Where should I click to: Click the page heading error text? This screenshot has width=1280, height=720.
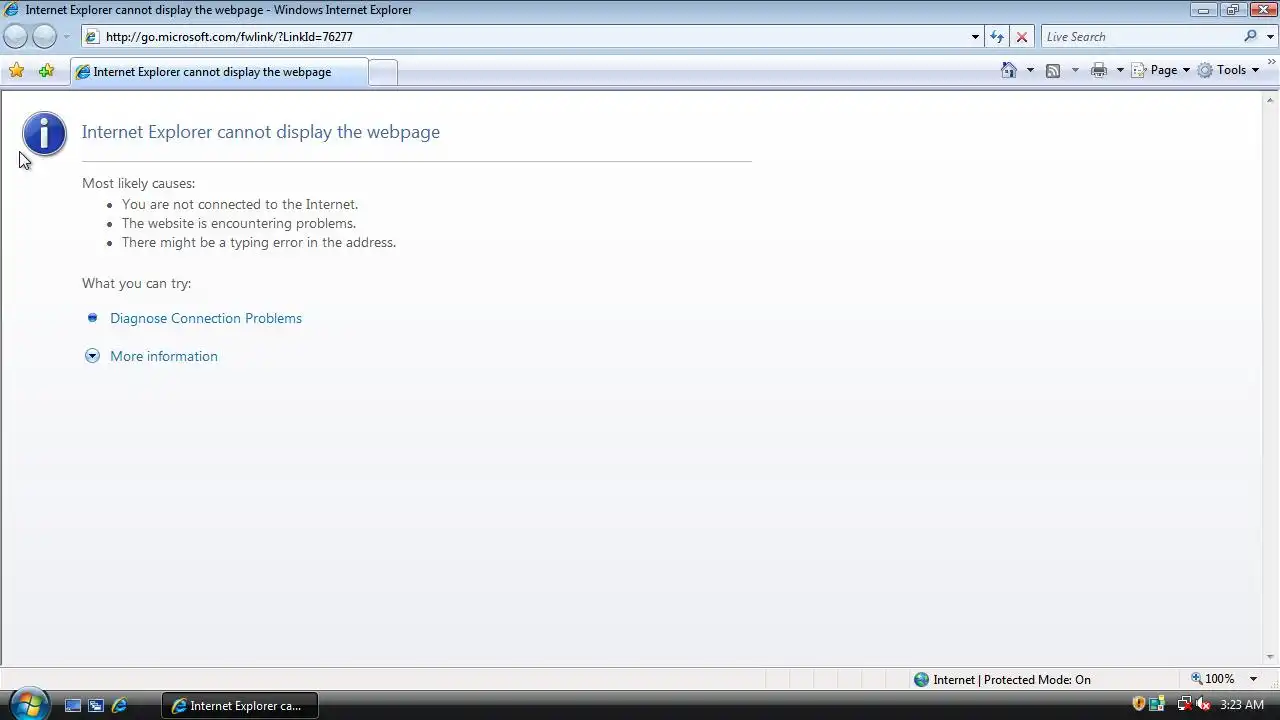coord(261,132)
